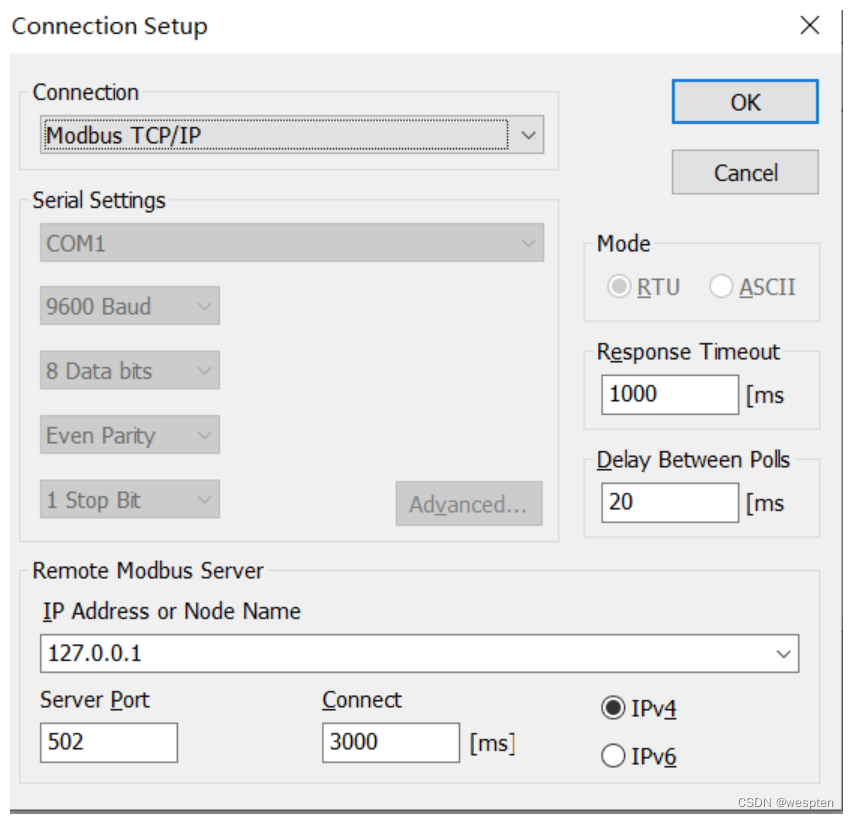Screen dimensions: 849x819
Task: Click the Advanced... button
Action: [x=468, y=504]
